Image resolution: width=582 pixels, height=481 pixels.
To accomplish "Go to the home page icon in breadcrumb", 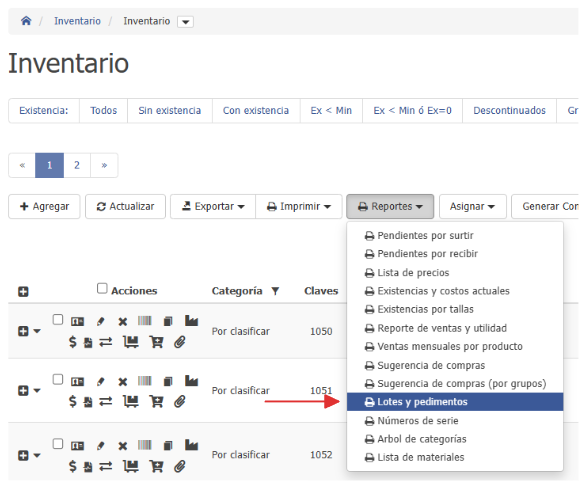I will coord(26,21).
